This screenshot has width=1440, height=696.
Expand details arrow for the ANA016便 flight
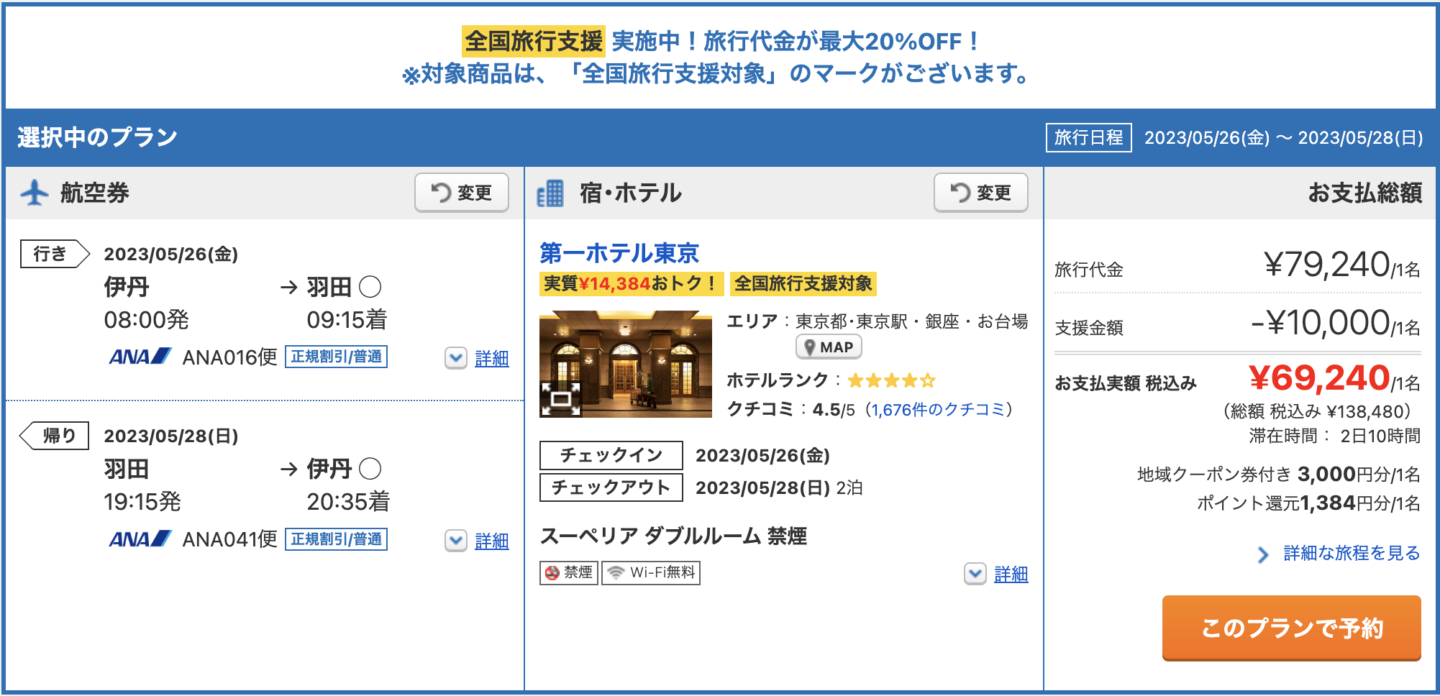(x=456, y=358)
